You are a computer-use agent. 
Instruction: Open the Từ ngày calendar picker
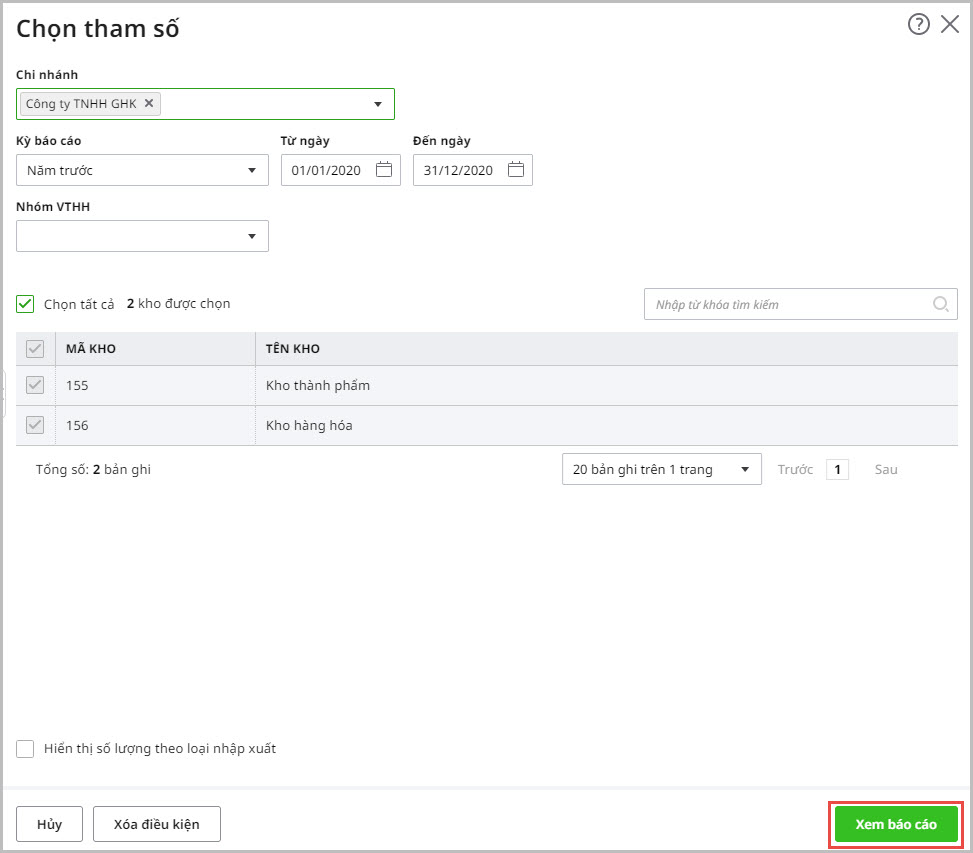click(384, 170)
